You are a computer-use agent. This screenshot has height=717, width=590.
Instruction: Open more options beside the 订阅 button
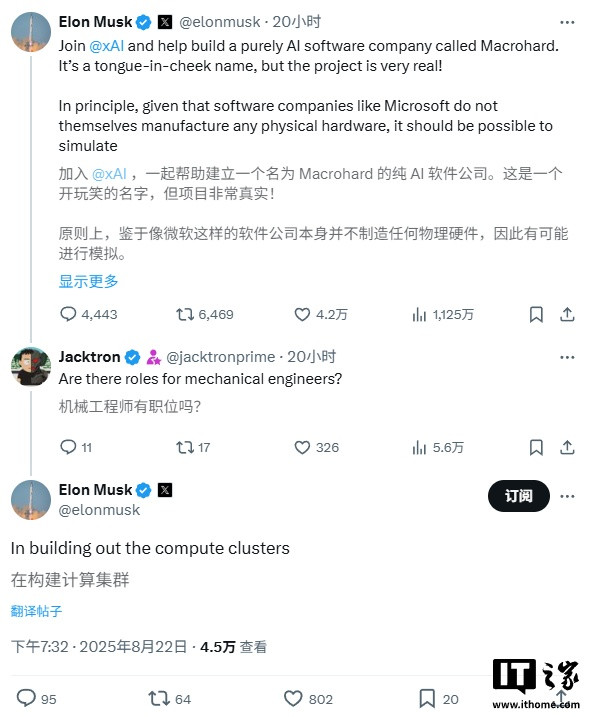point(567,496)
